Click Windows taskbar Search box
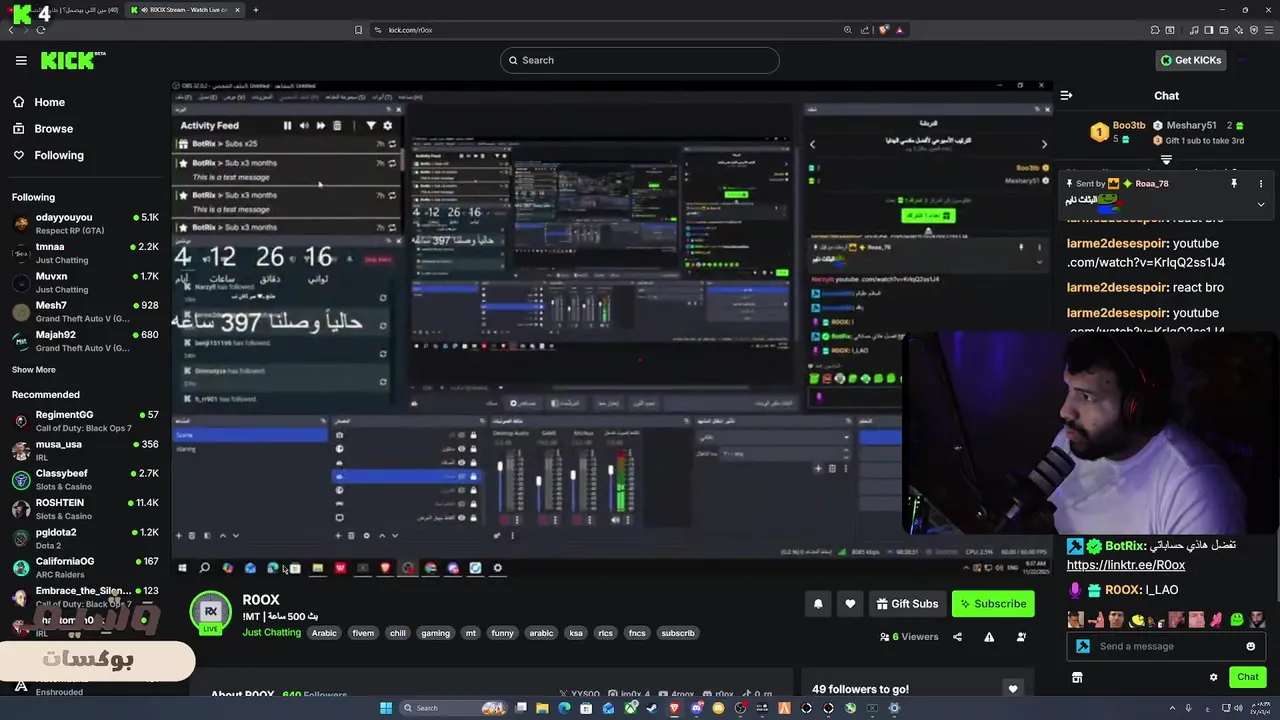 tap(451, 708)
